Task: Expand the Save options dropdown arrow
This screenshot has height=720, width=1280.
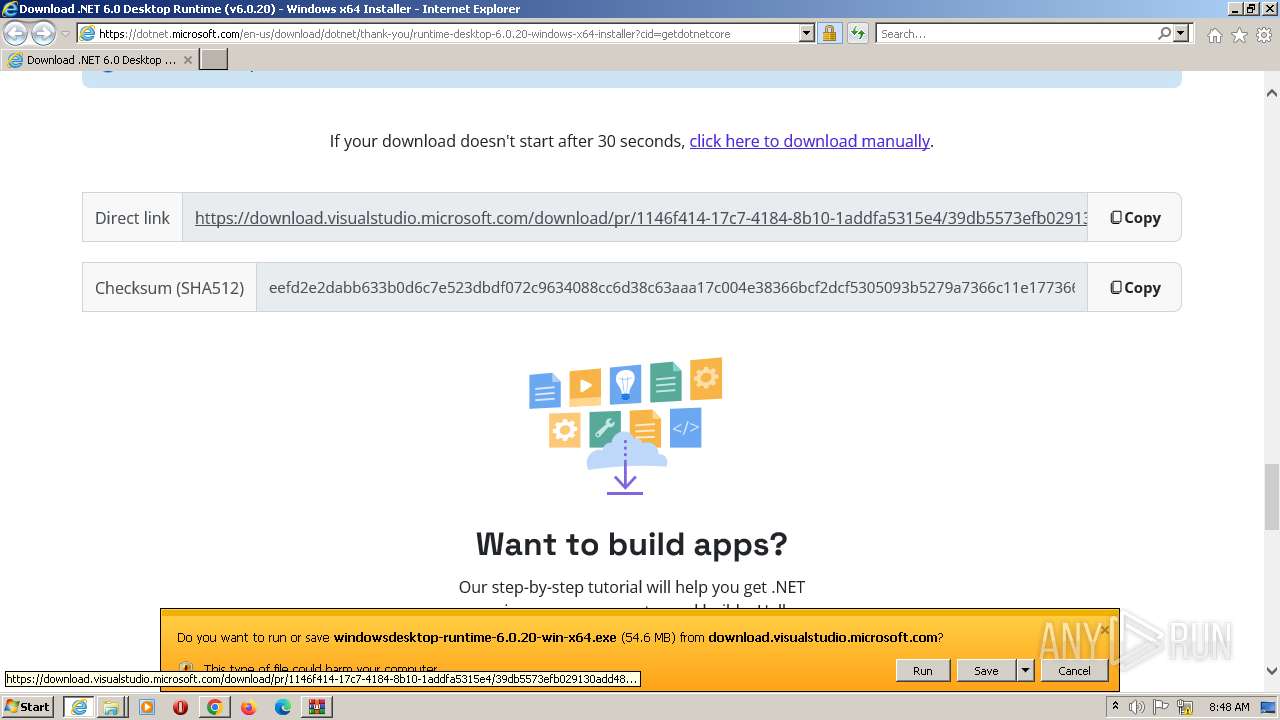Action: [x=1025, y=671]
